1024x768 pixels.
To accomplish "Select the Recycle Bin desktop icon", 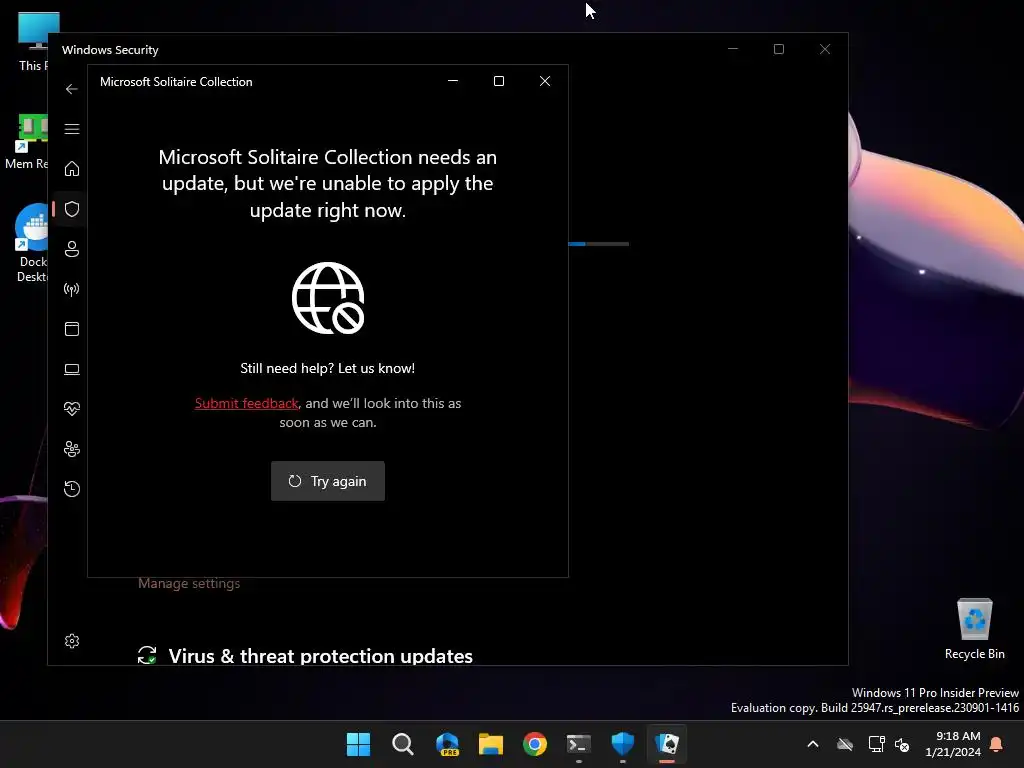I will point(974,628).
